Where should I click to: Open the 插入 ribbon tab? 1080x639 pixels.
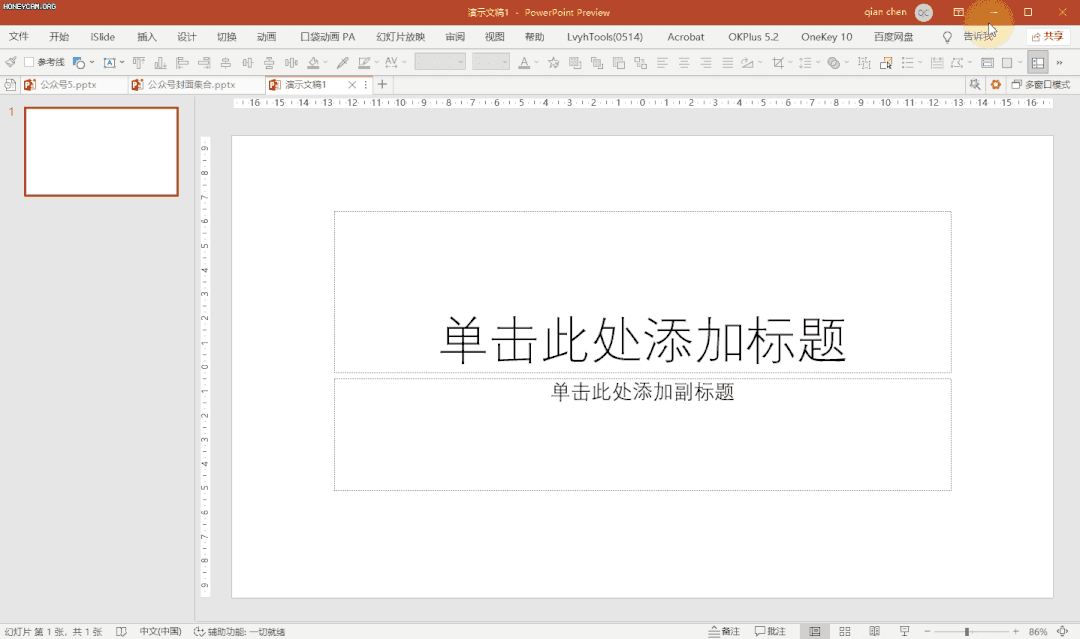coord(146,37)
